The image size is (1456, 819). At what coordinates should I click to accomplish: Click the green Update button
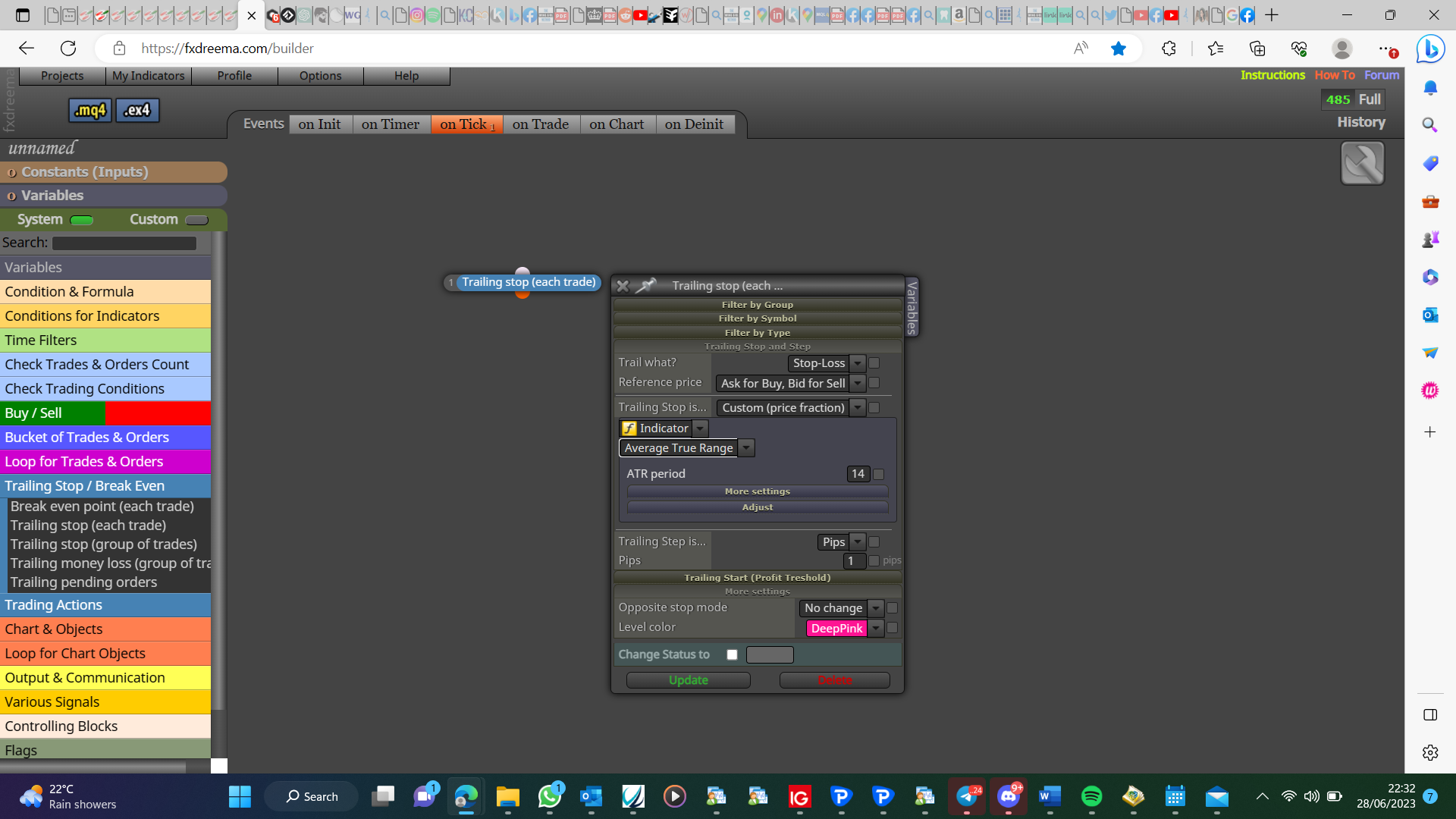pyautogui.click(x=689, y=680)
